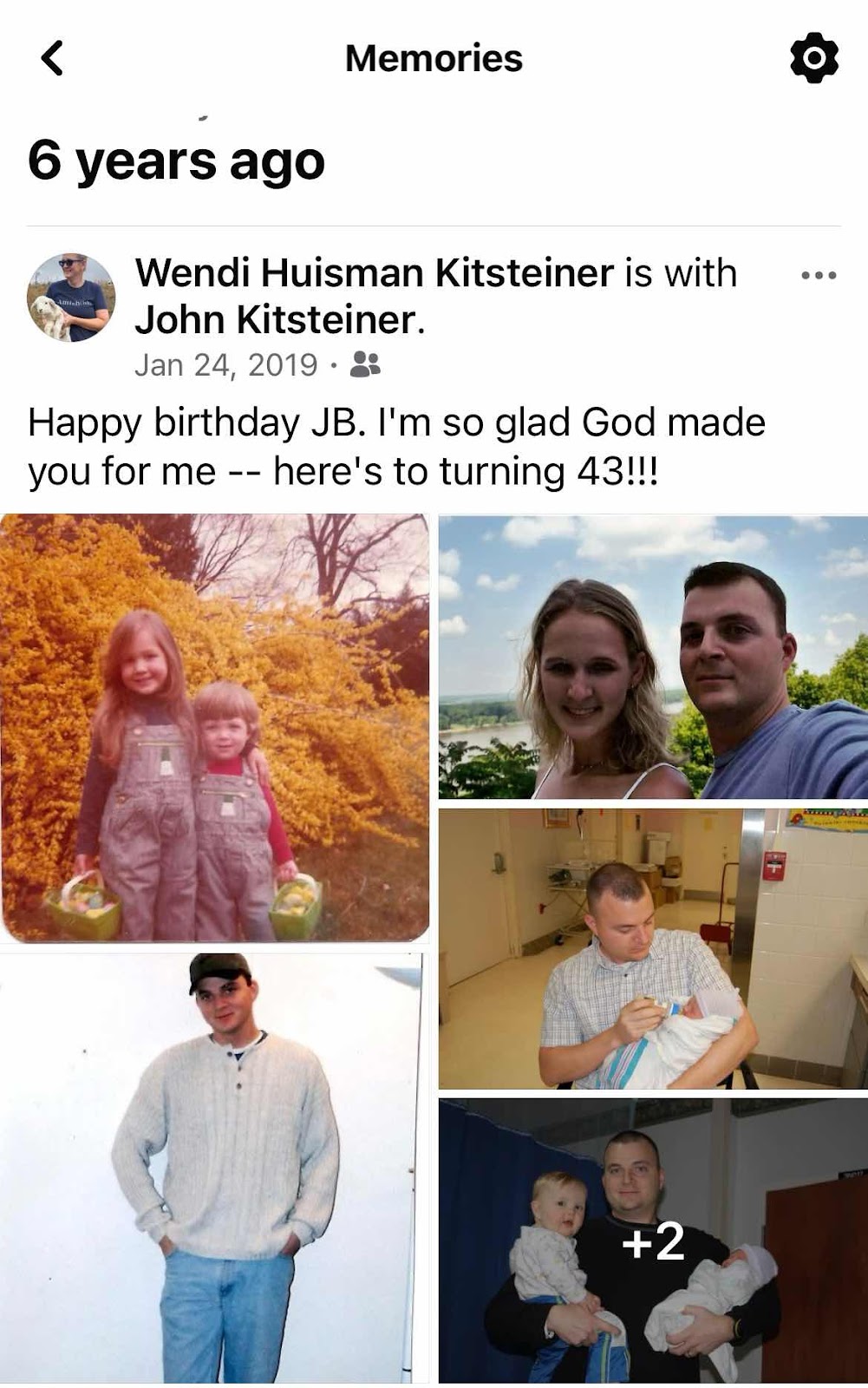
Task: Open couple selfie photo by river
Action: [x=653, y=657]
